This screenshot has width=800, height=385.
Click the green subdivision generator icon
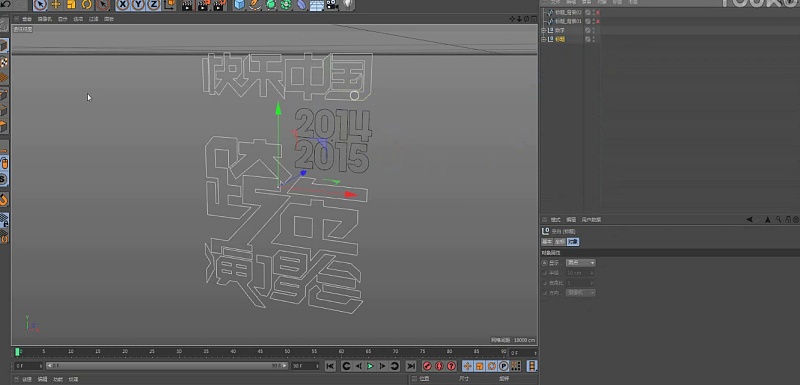click(x=270, y=5)
